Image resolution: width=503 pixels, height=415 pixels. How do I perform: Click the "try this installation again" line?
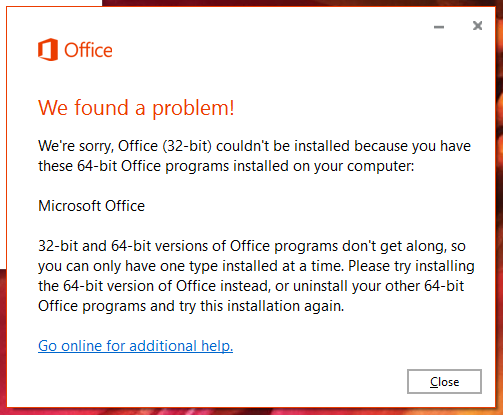[191, 306]
